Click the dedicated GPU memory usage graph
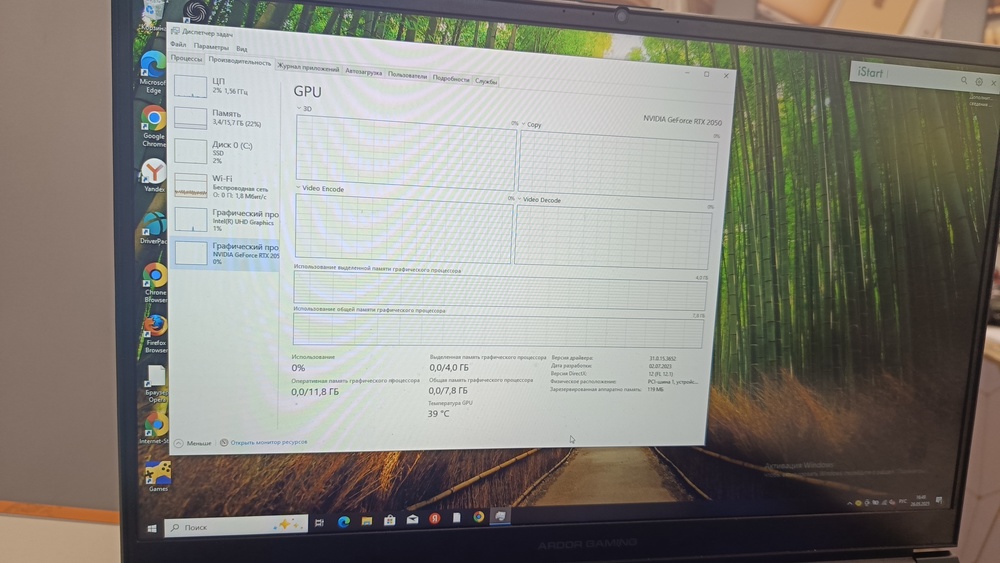The height and width of the screenshot is (563, 1000). (x=500, y=291)
